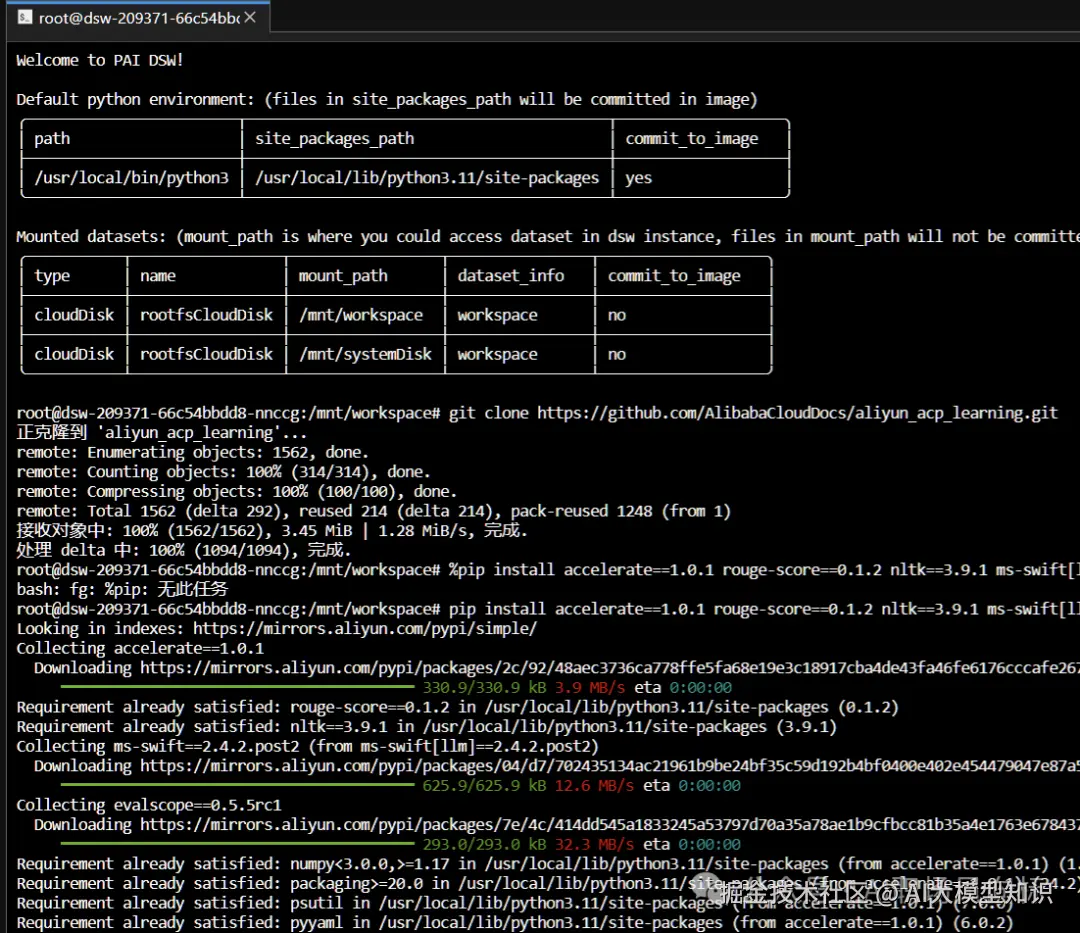Viewport: 1080px width, 933px height.
Task: Click the 'name' header in datasets table
Action: coord(158,275)
